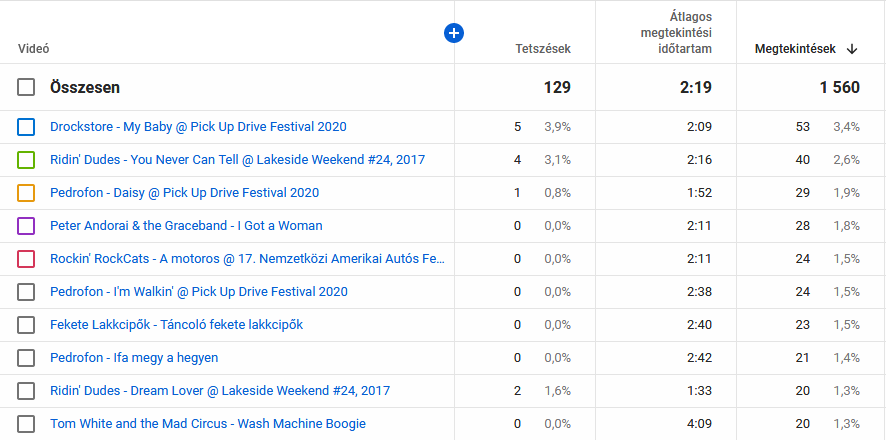Select the Fekete Lakkcipők row checkbox

(26, 325)
